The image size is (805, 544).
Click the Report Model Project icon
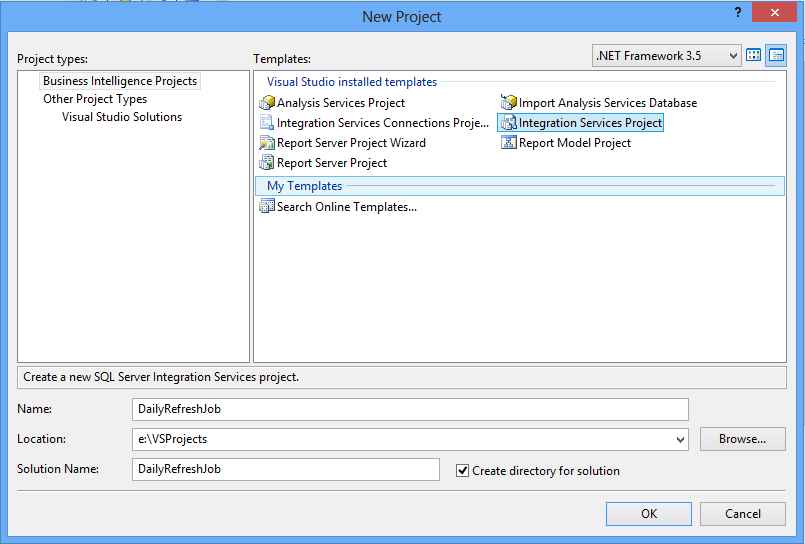coord(508,143)
